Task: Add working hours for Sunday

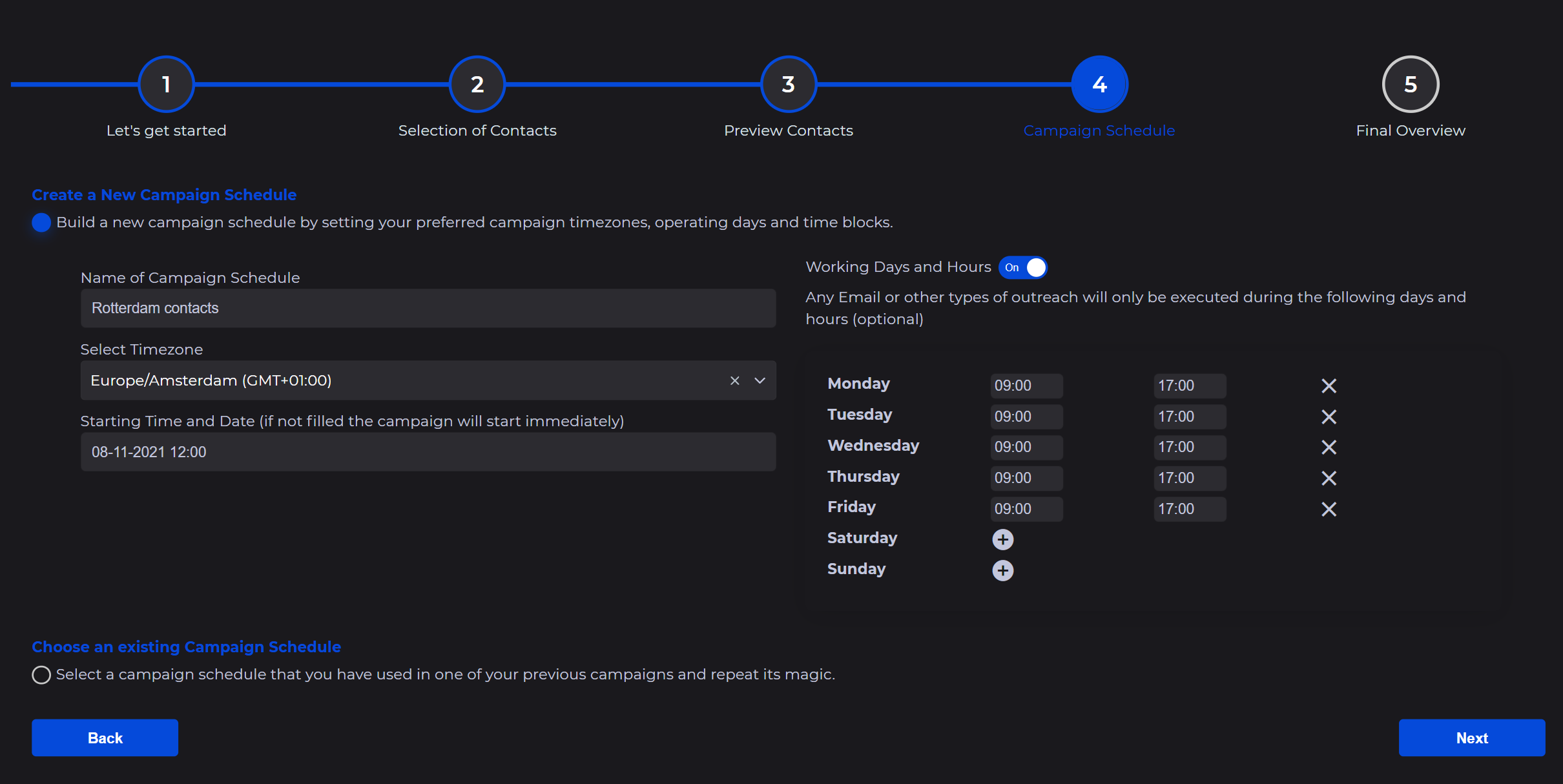Action: [1002, 570]
